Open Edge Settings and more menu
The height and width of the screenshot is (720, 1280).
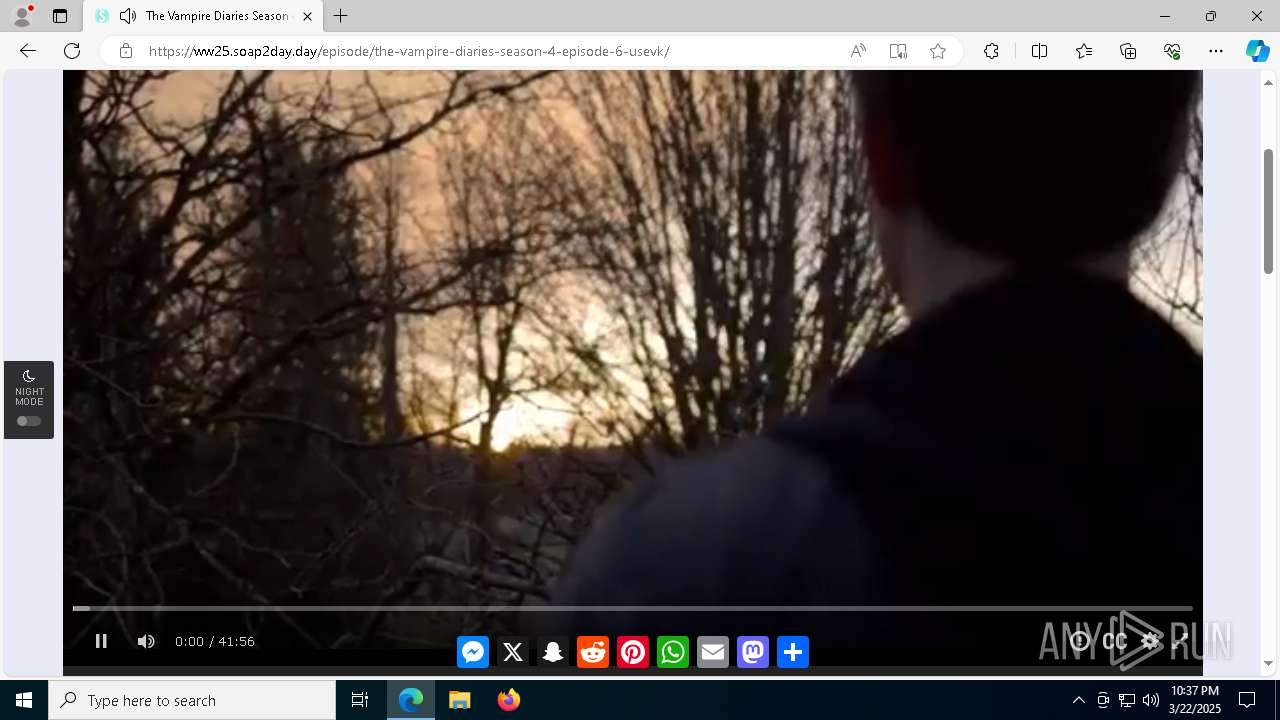pyautogui.click(x=1216, y=51)
